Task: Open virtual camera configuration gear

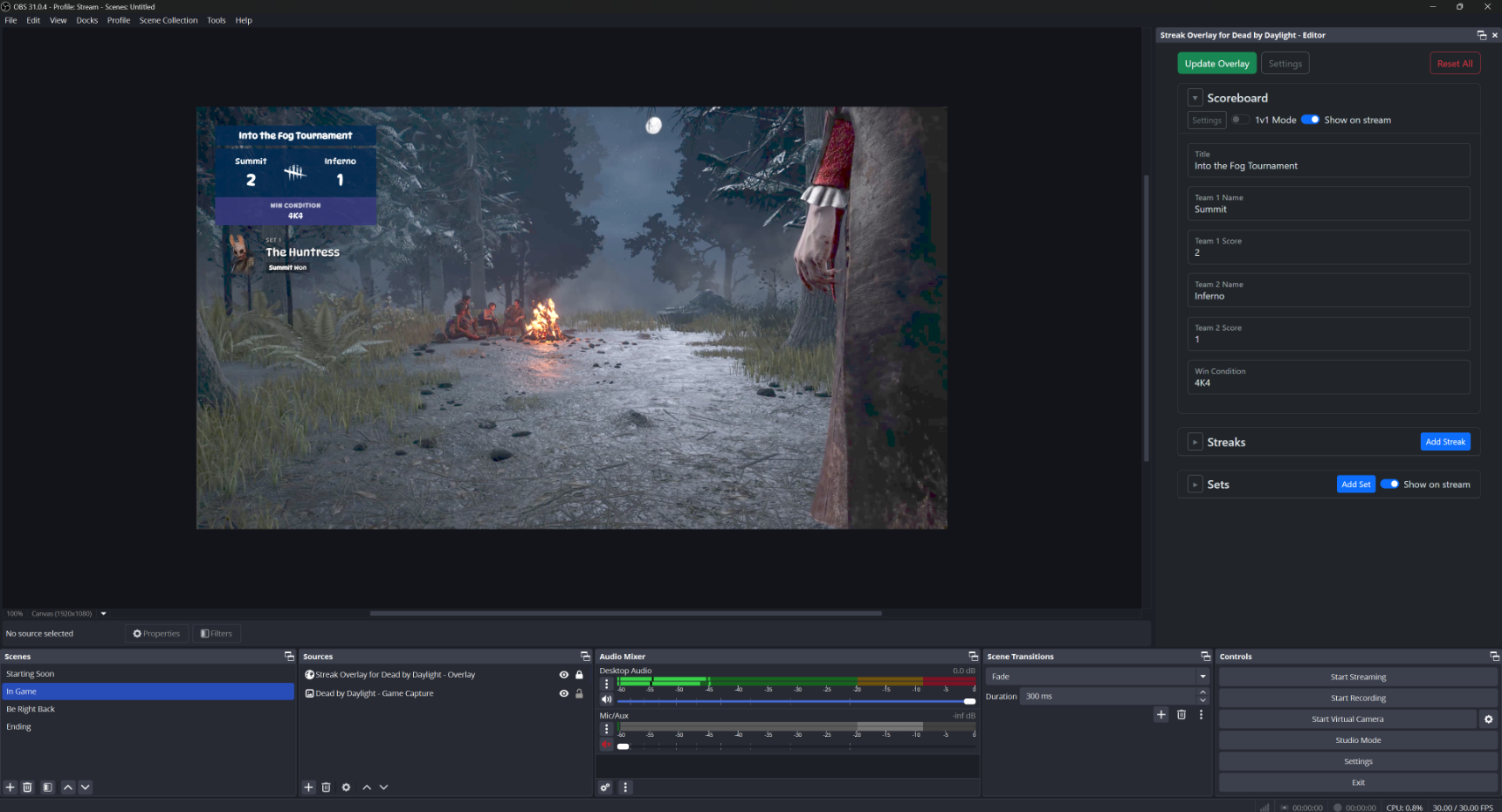Action: (x=1488, y=719)
